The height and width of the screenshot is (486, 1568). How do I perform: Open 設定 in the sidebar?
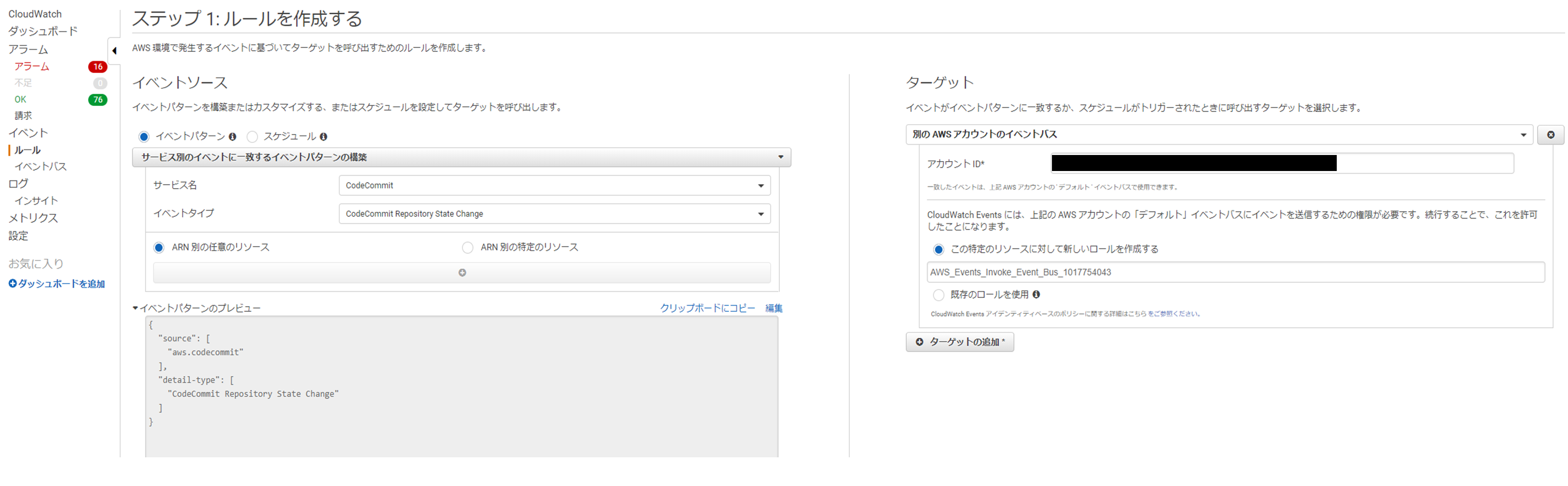18,236
